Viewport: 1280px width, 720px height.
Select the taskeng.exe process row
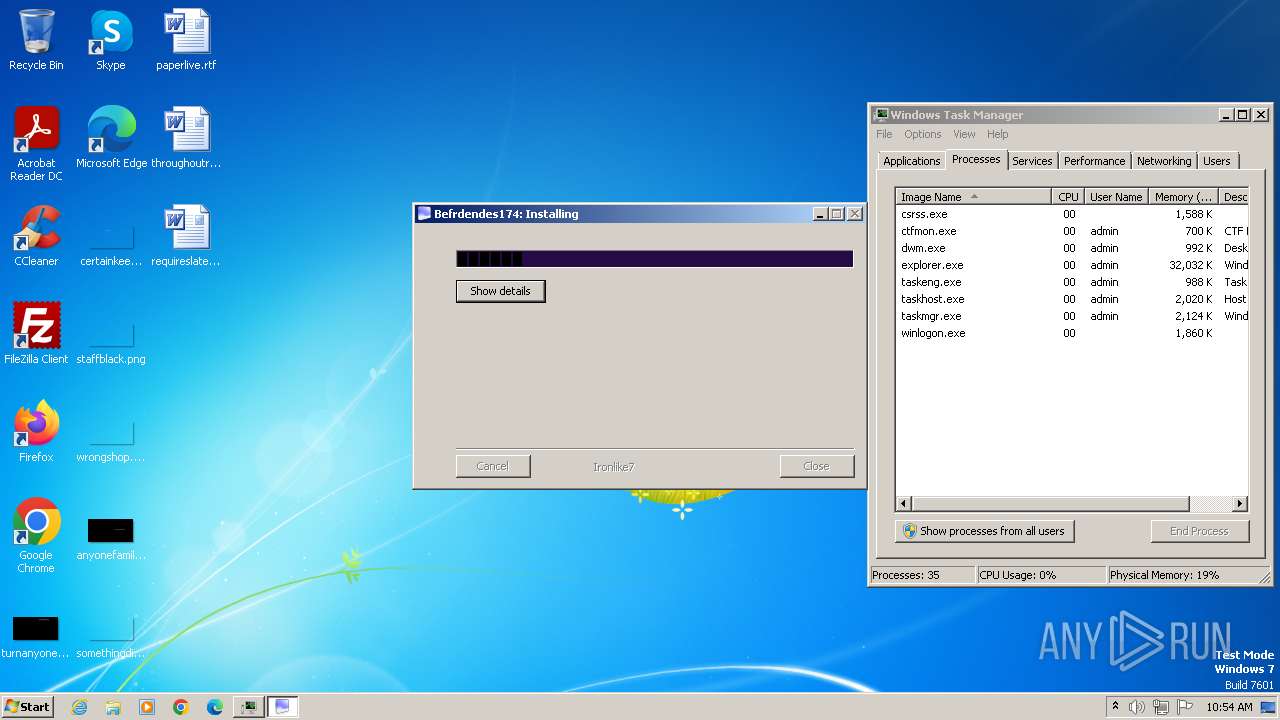1072,282
